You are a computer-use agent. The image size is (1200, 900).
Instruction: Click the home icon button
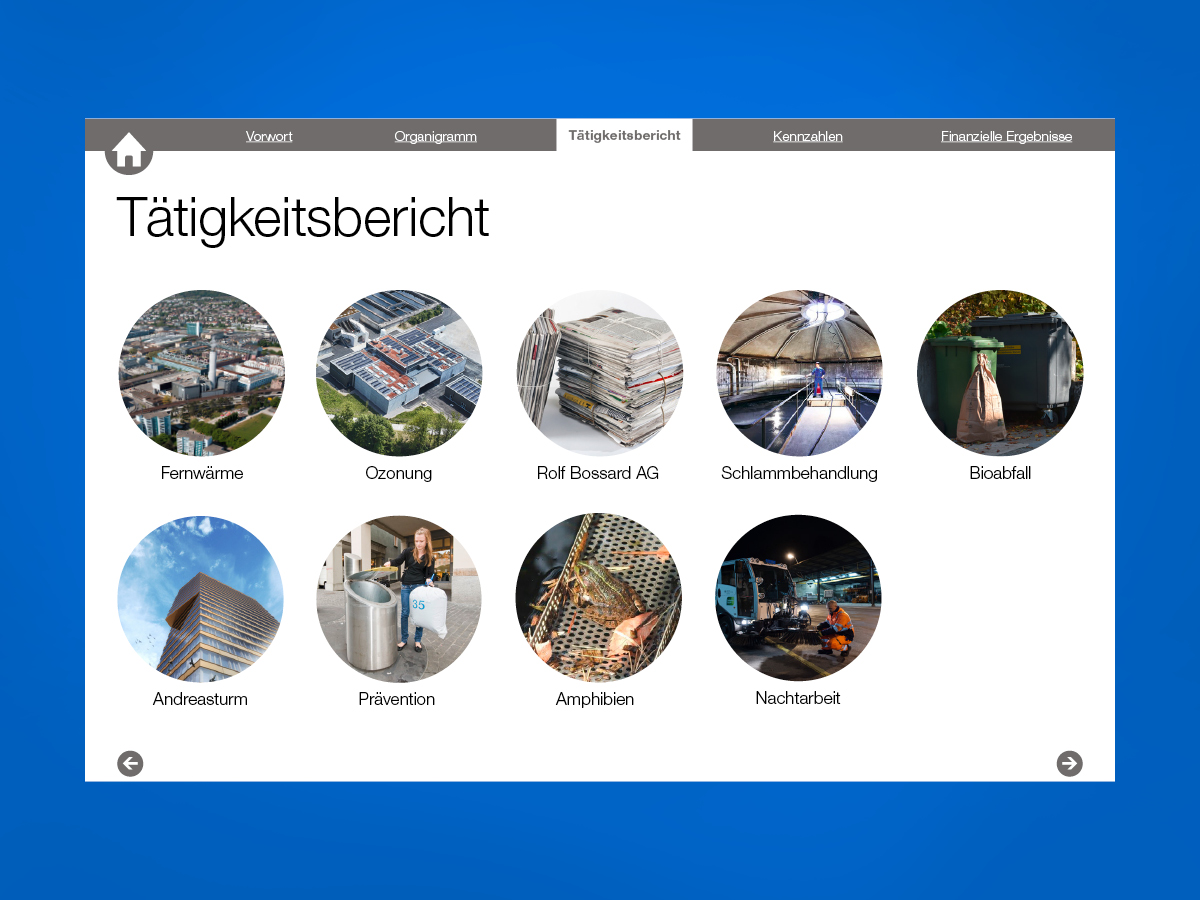click(x=129, y=151)
